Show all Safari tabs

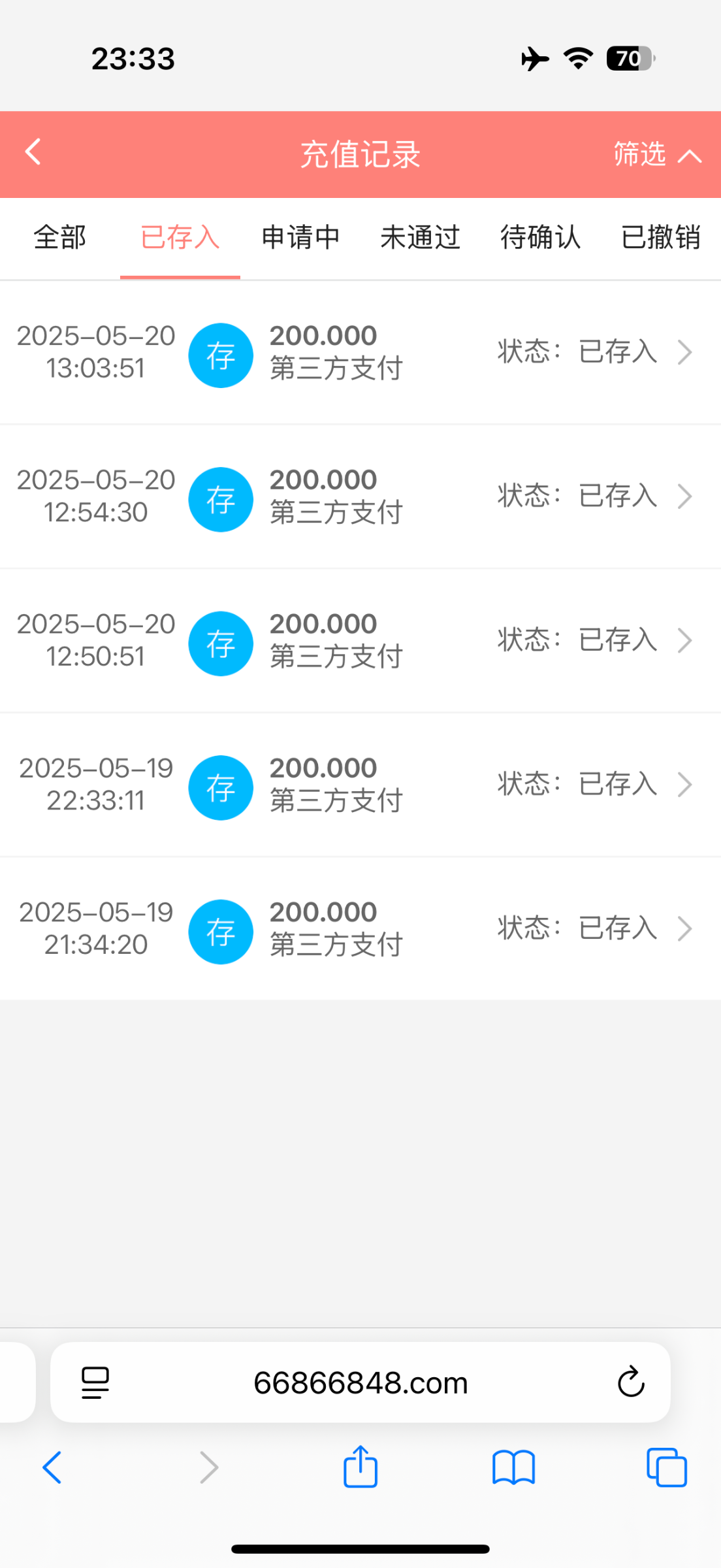[667, 1467]
